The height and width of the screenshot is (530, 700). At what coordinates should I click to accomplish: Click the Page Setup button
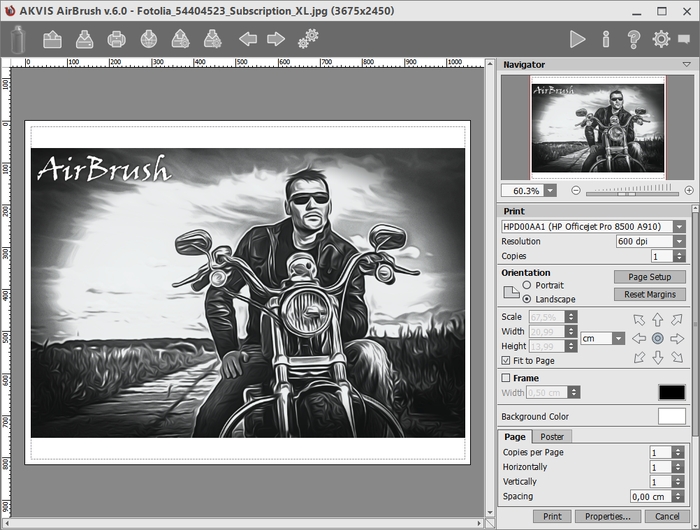pyautogui.click(x=650, y=277)
